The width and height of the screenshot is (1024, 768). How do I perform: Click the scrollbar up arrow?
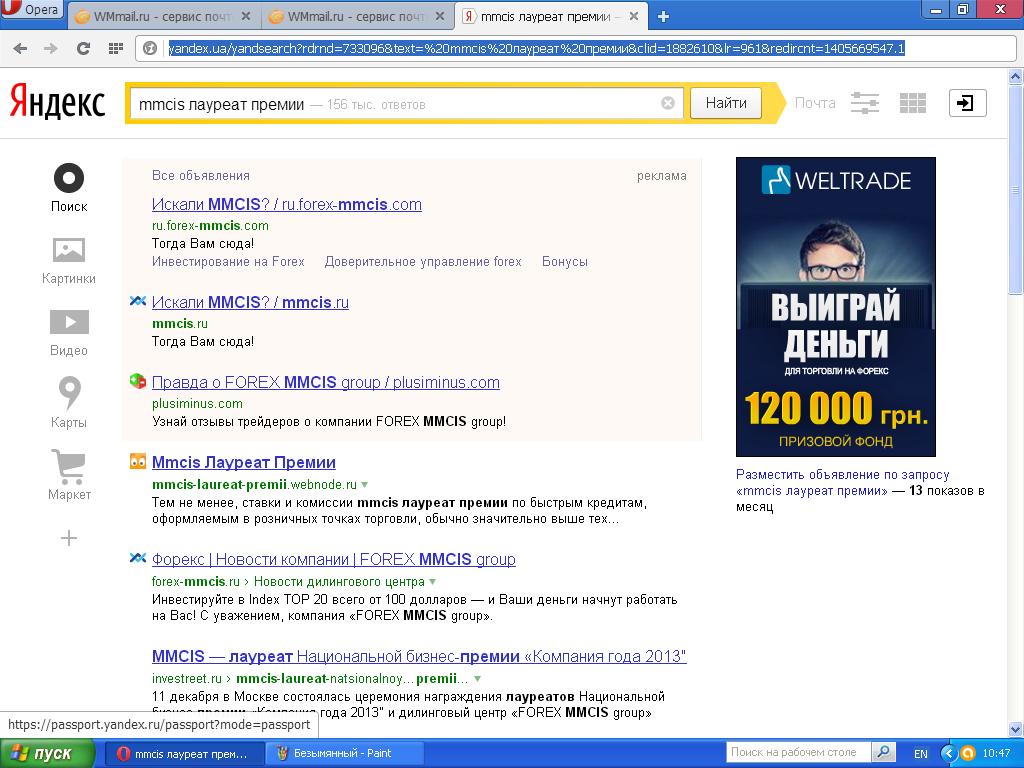click(x=1016, y=76)
